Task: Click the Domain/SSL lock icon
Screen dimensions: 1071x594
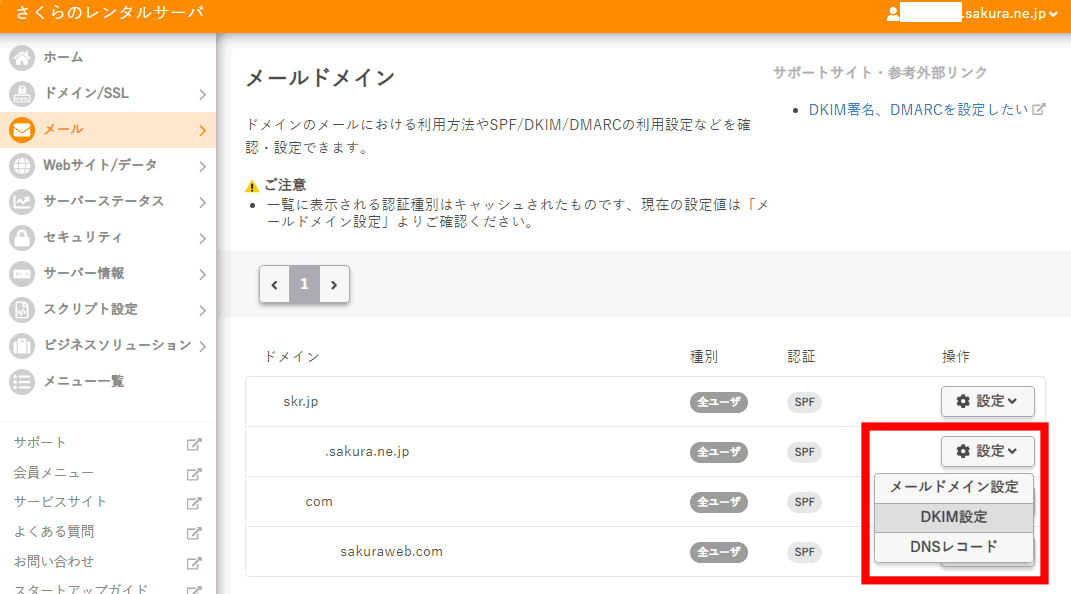Action: (22, 94)
